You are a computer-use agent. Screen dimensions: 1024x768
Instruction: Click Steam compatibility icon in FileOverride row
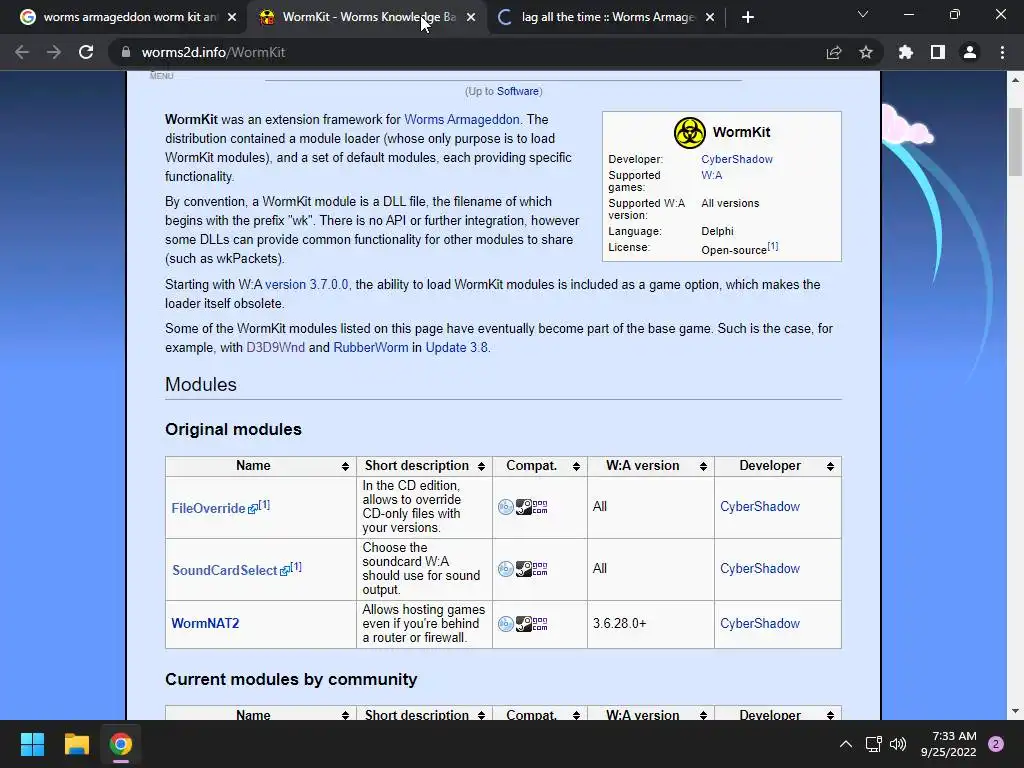click(x=524, y=507)
